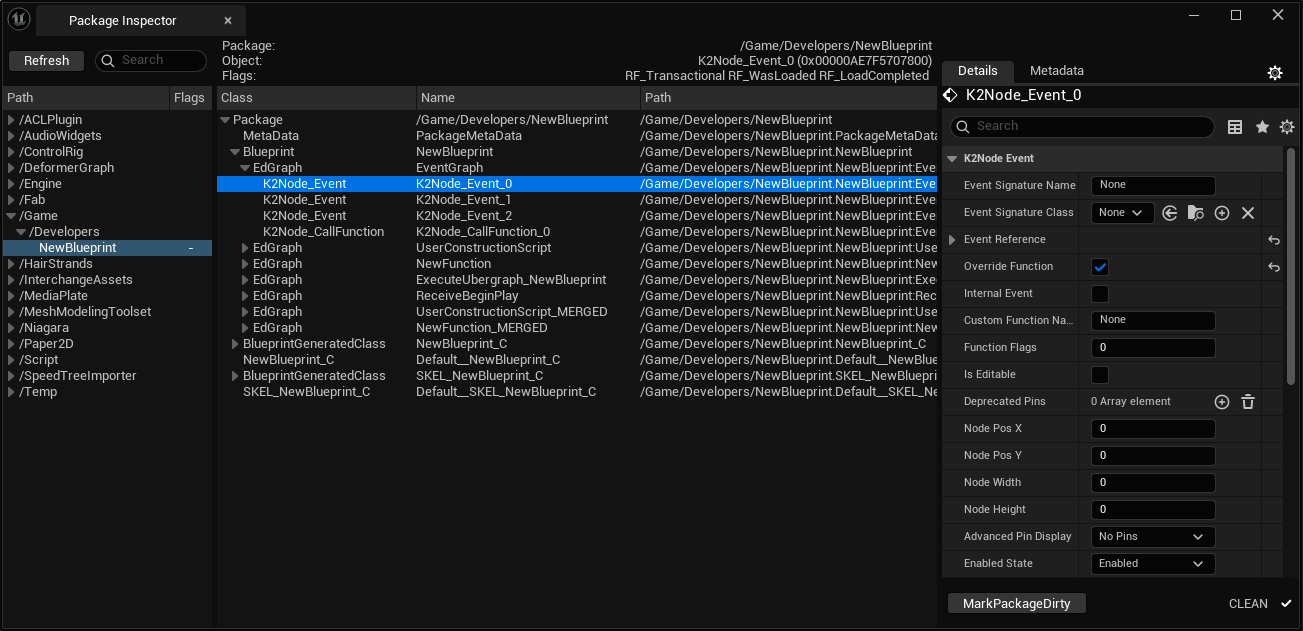Uncheck the Override Function checkbox
Image resolution: width=1303 pixels, height=631 pixels.
[x=1100, y=267]
